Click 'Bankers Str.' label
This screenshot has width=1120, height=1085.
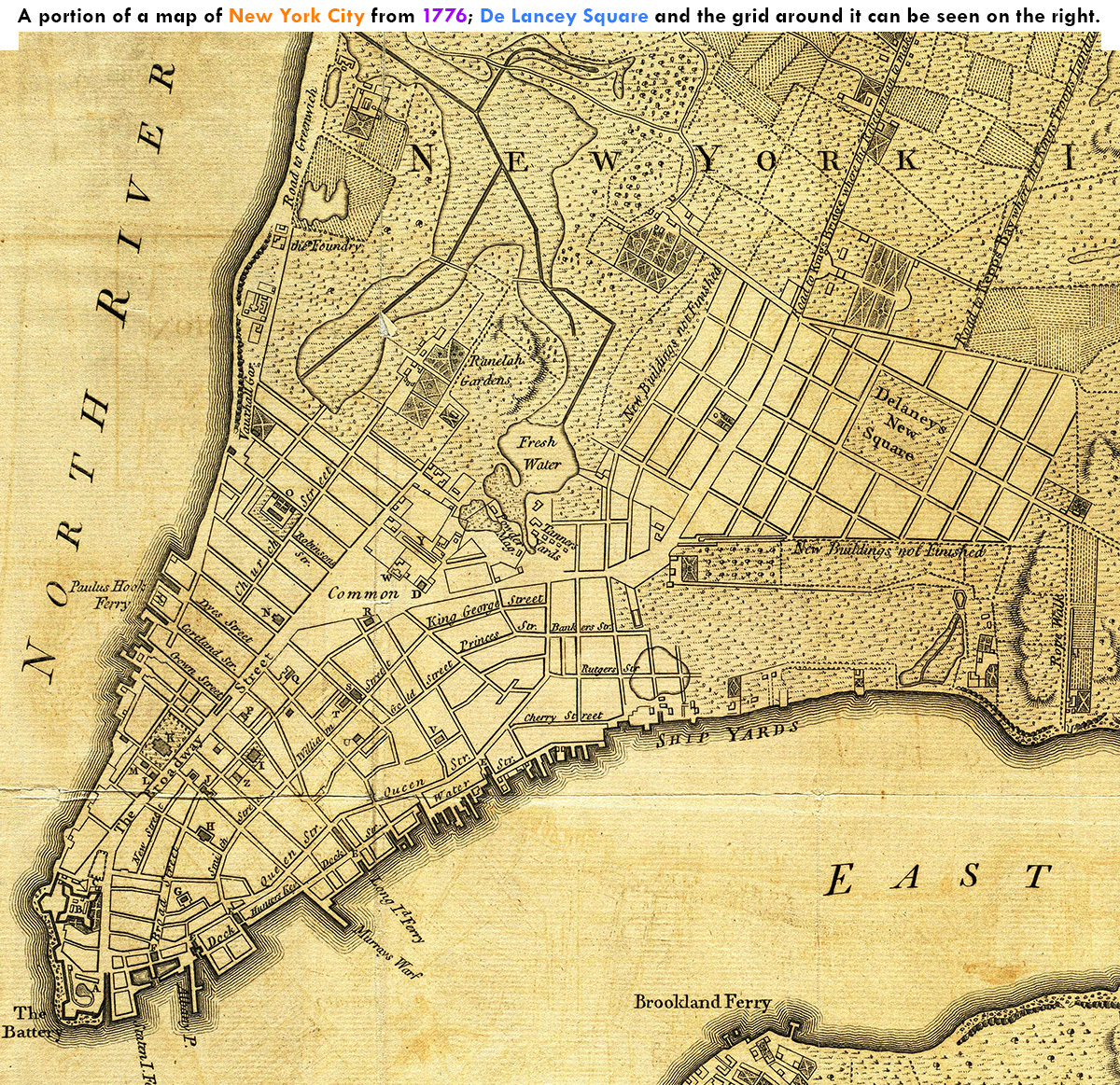581,628
